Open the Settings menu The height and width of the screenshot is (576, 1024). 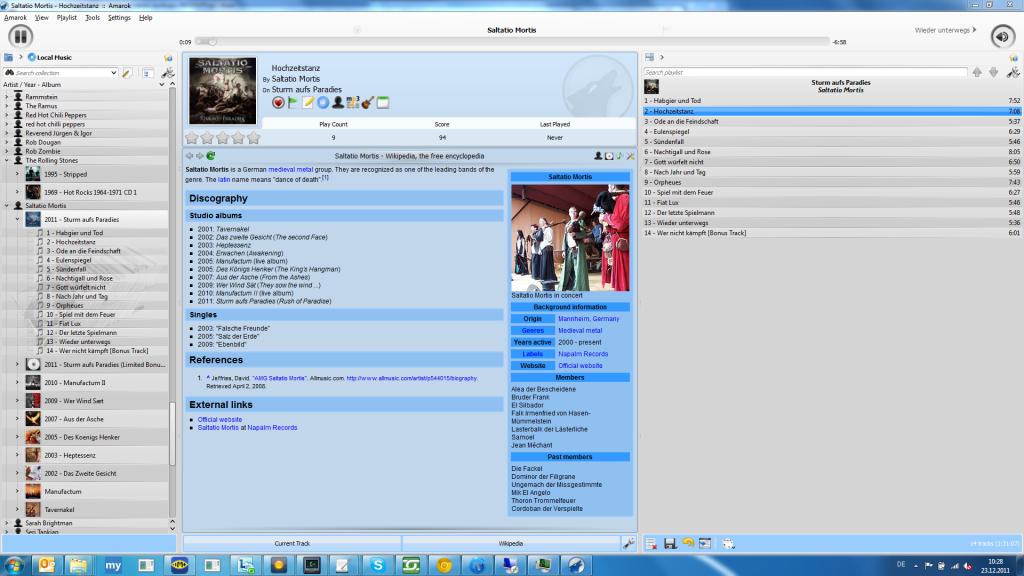119,18
